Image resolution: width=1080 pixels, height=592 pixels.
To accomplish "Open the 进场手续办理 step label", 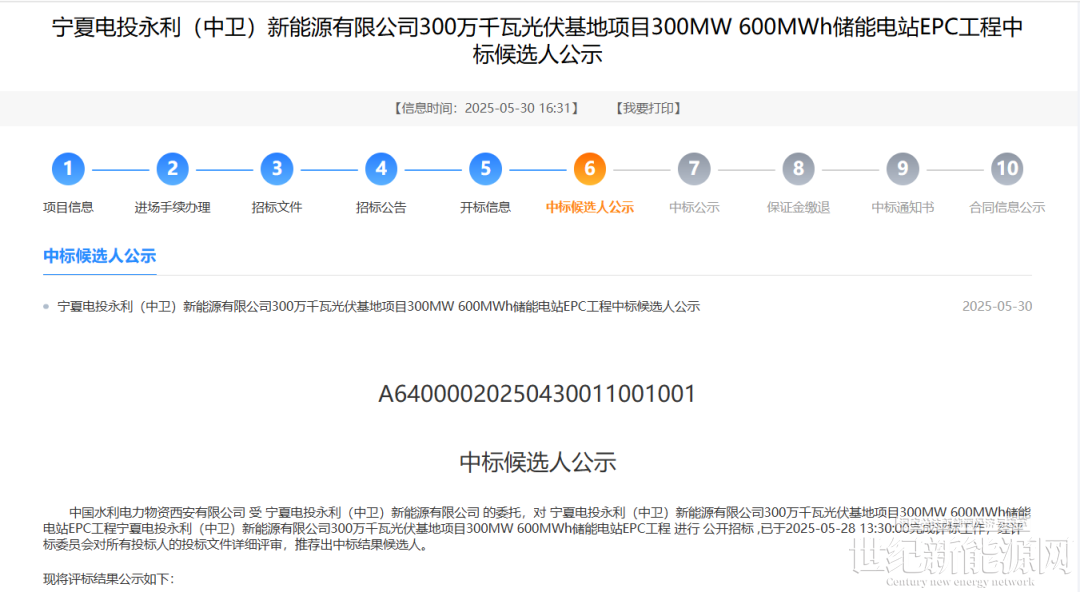I will click(172, 207).
